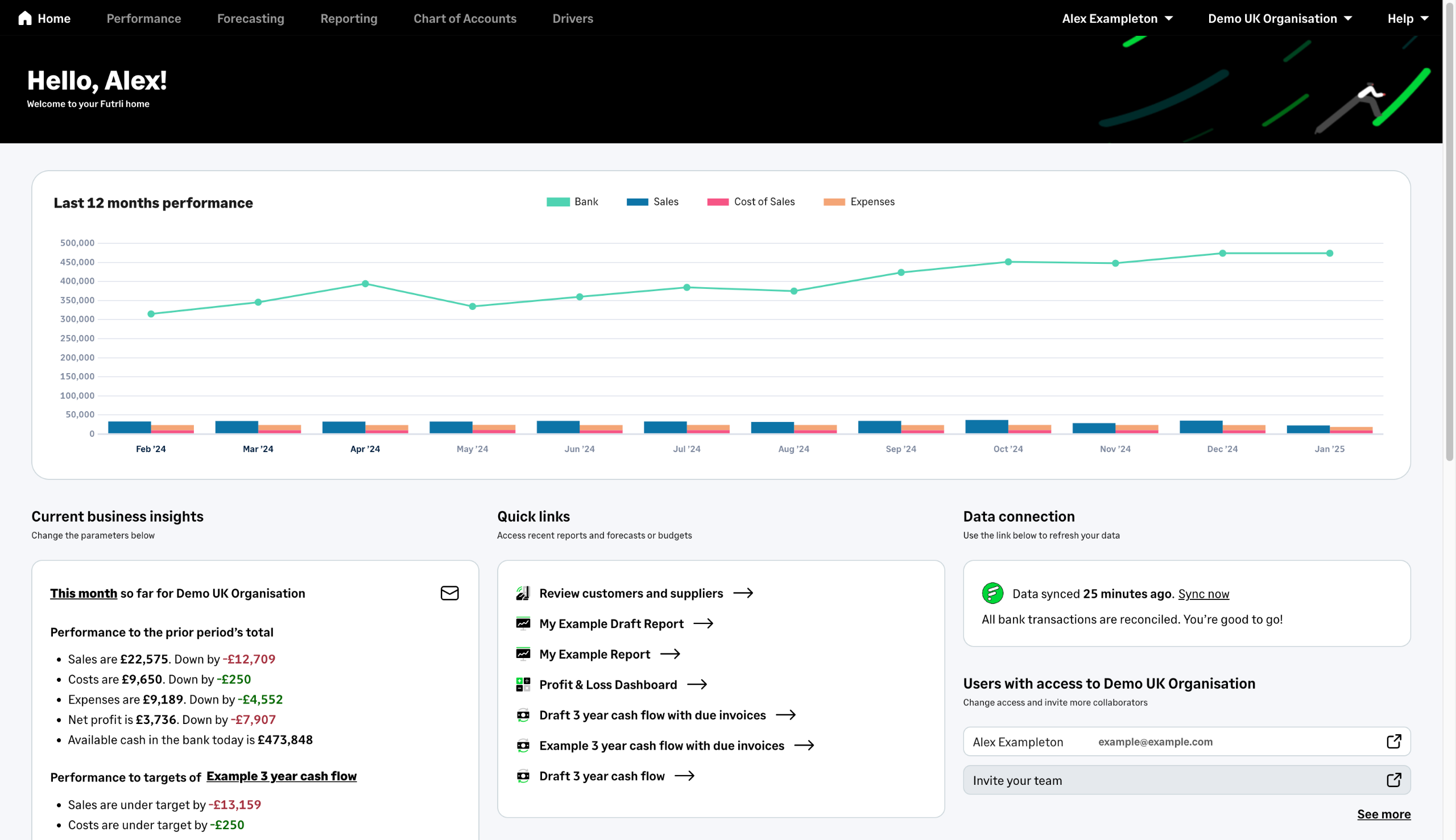1456x840 pixels.
Task: Click the Home house icon
Action: click(25, 18)
